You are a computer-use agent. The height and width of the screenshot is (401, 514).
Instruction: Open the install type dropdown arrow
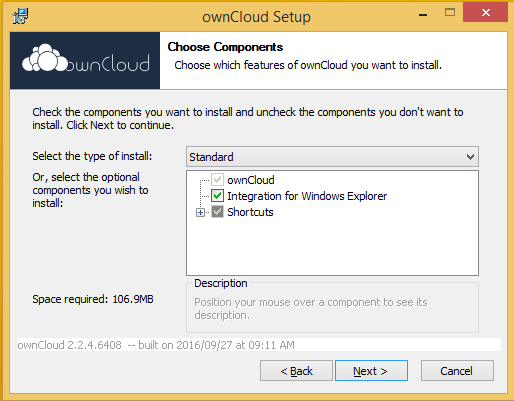[470, 157]
